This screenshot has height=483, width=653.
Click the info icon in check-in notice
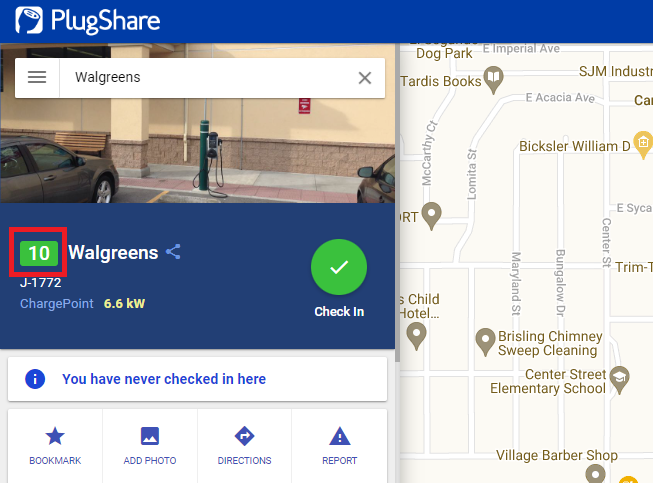pyautogui.click(x=35, y=379)
